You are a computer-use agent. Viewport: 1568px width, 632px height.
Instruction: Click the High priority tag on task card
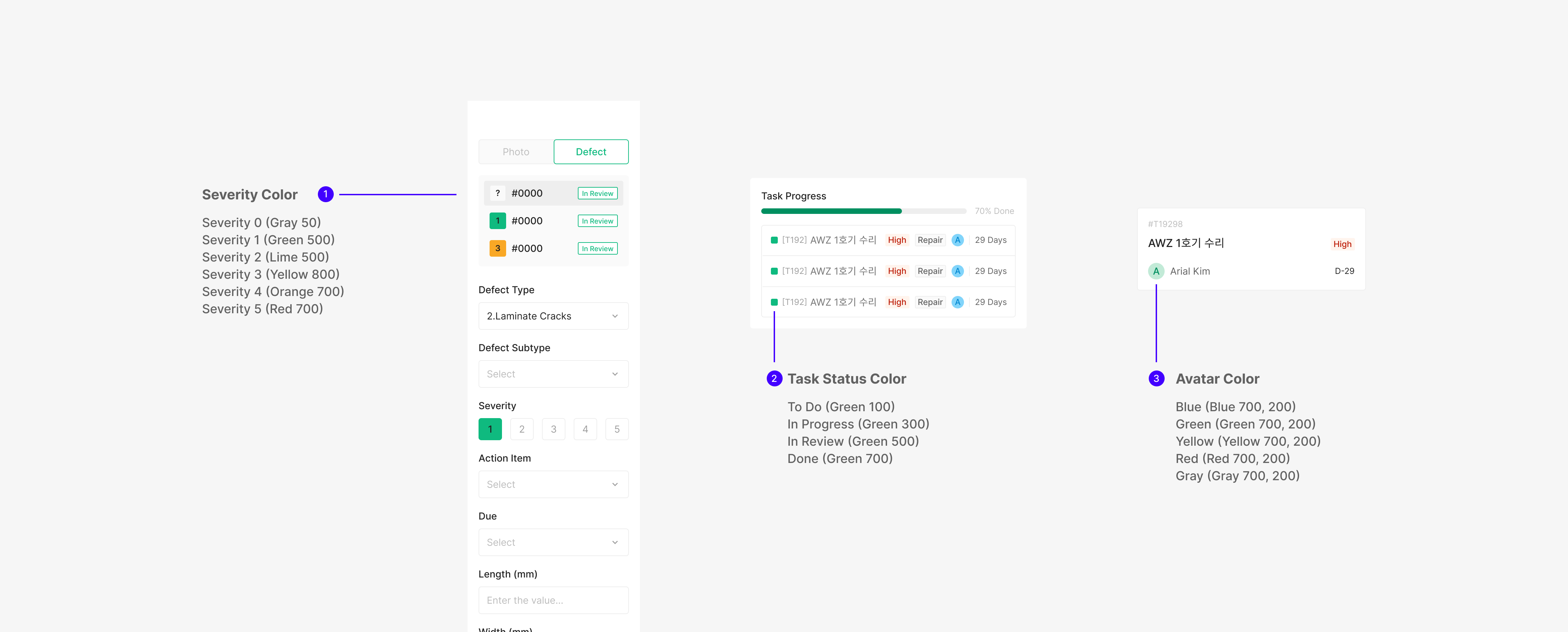(1341, 244)
